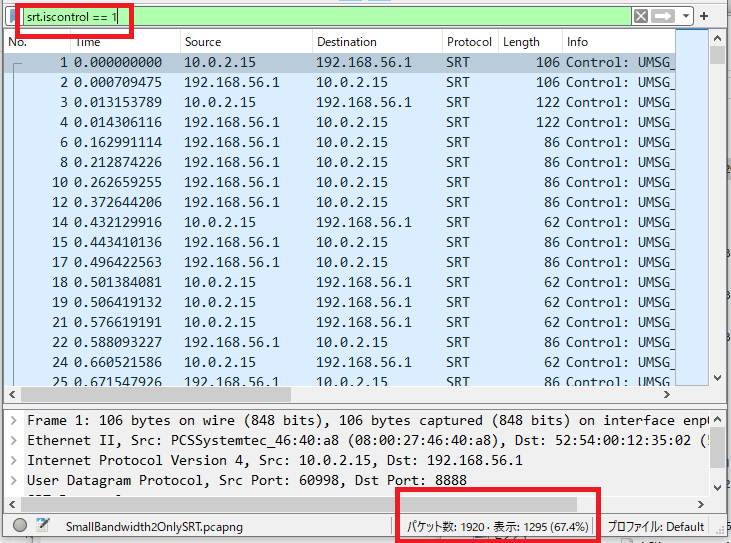Select packet at time 0.576619191
This screenshot has width=731, height=543.
(339, 323)
